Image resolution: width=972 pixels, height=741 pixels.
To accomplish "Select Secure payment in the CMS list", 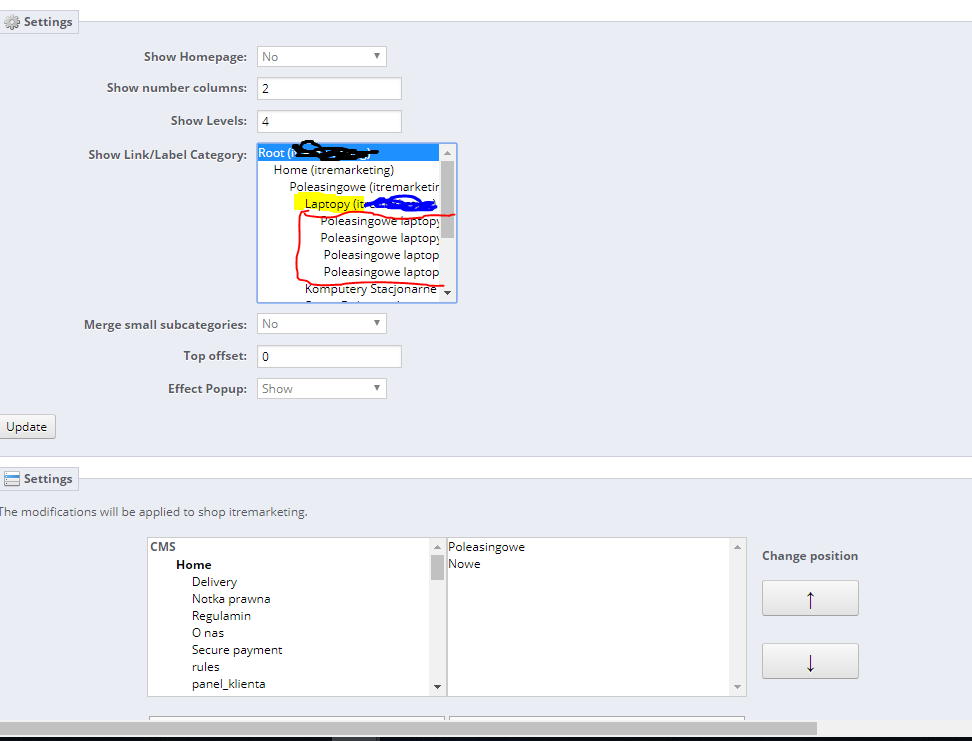I will coord(237,650).
